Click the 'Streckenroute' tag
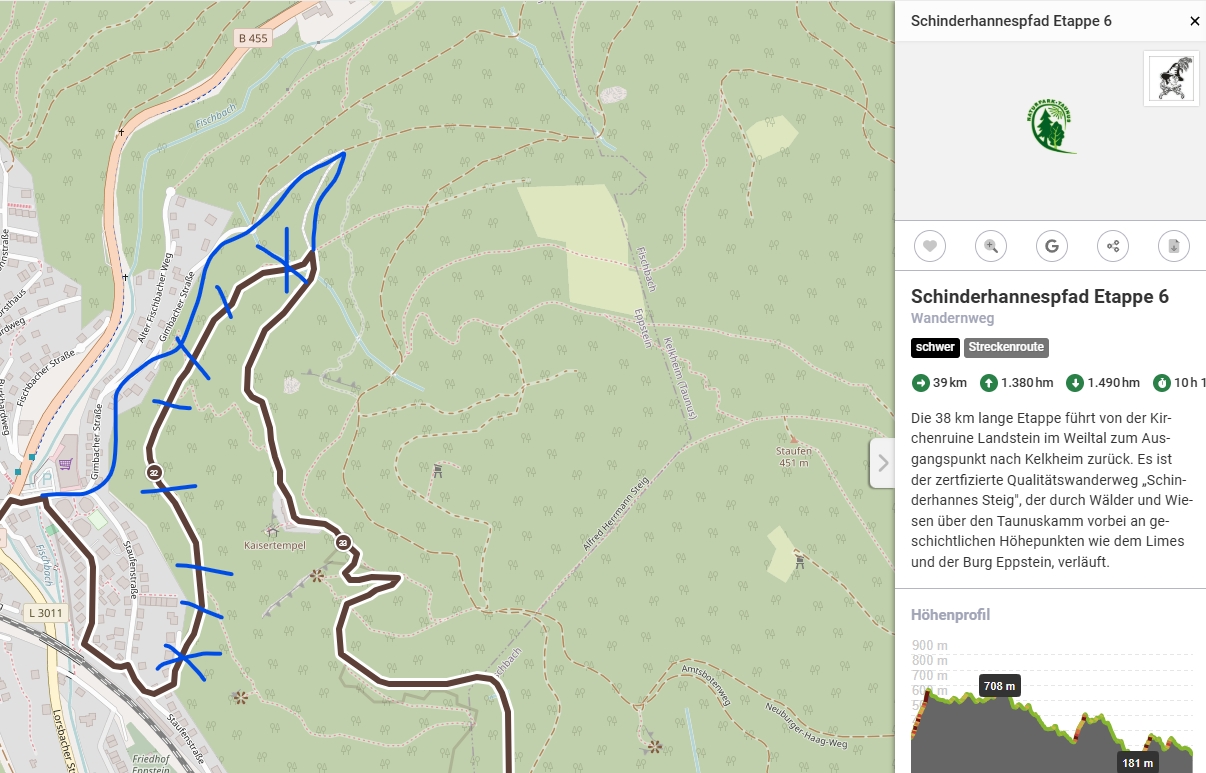The image size is (1206, 773). point(1006,348)
